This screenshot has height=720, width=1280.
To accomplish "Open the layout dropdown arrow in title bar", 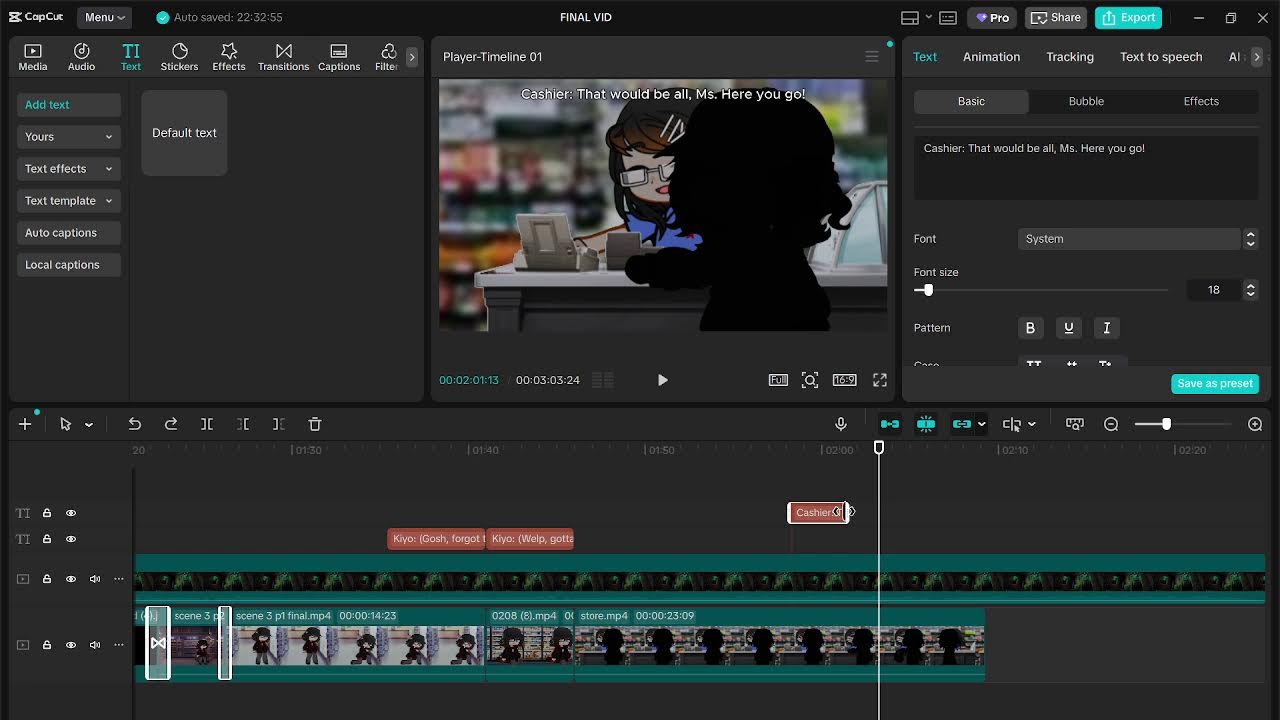I will pos(929,17).
